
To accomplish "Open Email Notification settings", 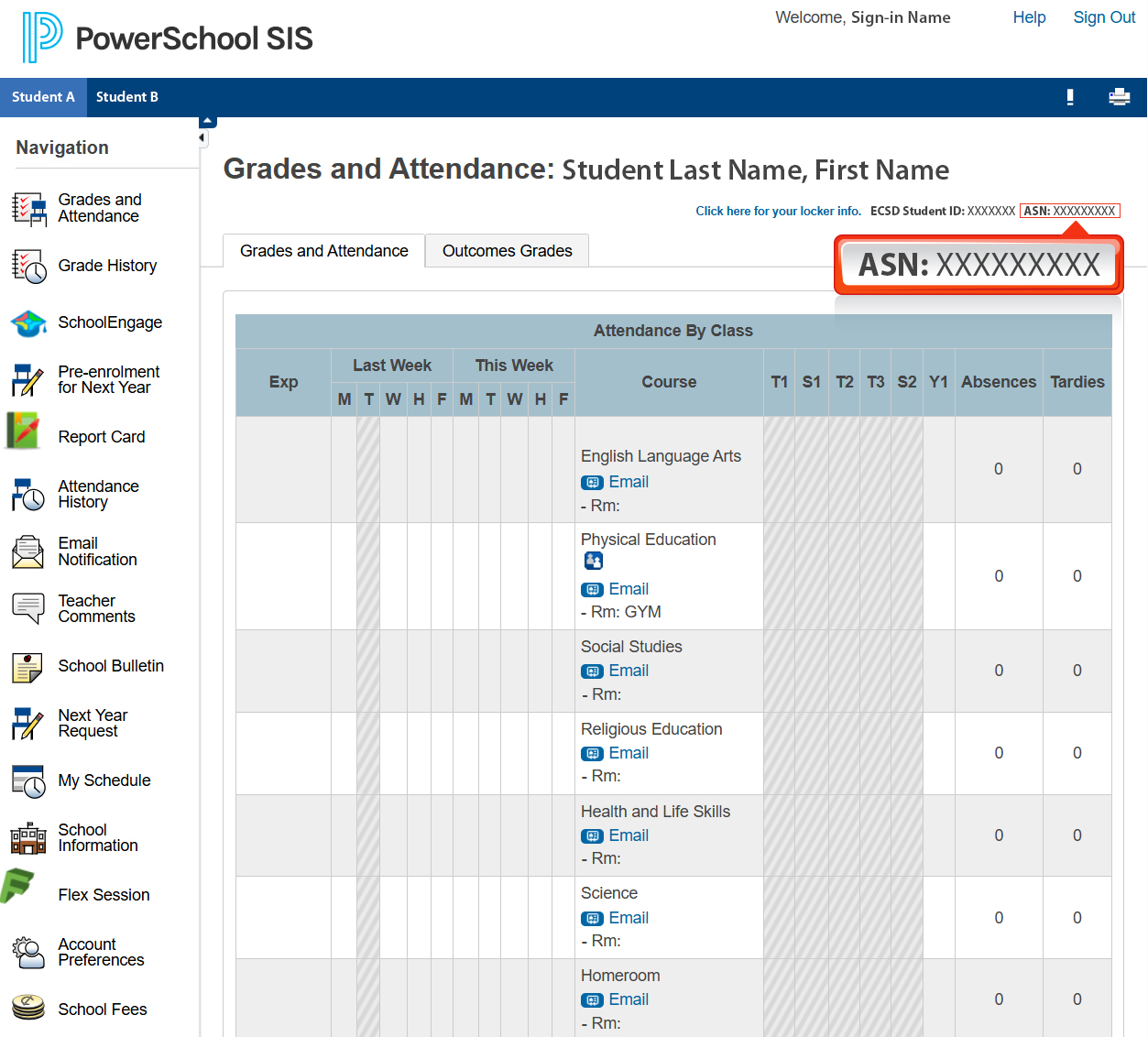I will click(95, 551).
